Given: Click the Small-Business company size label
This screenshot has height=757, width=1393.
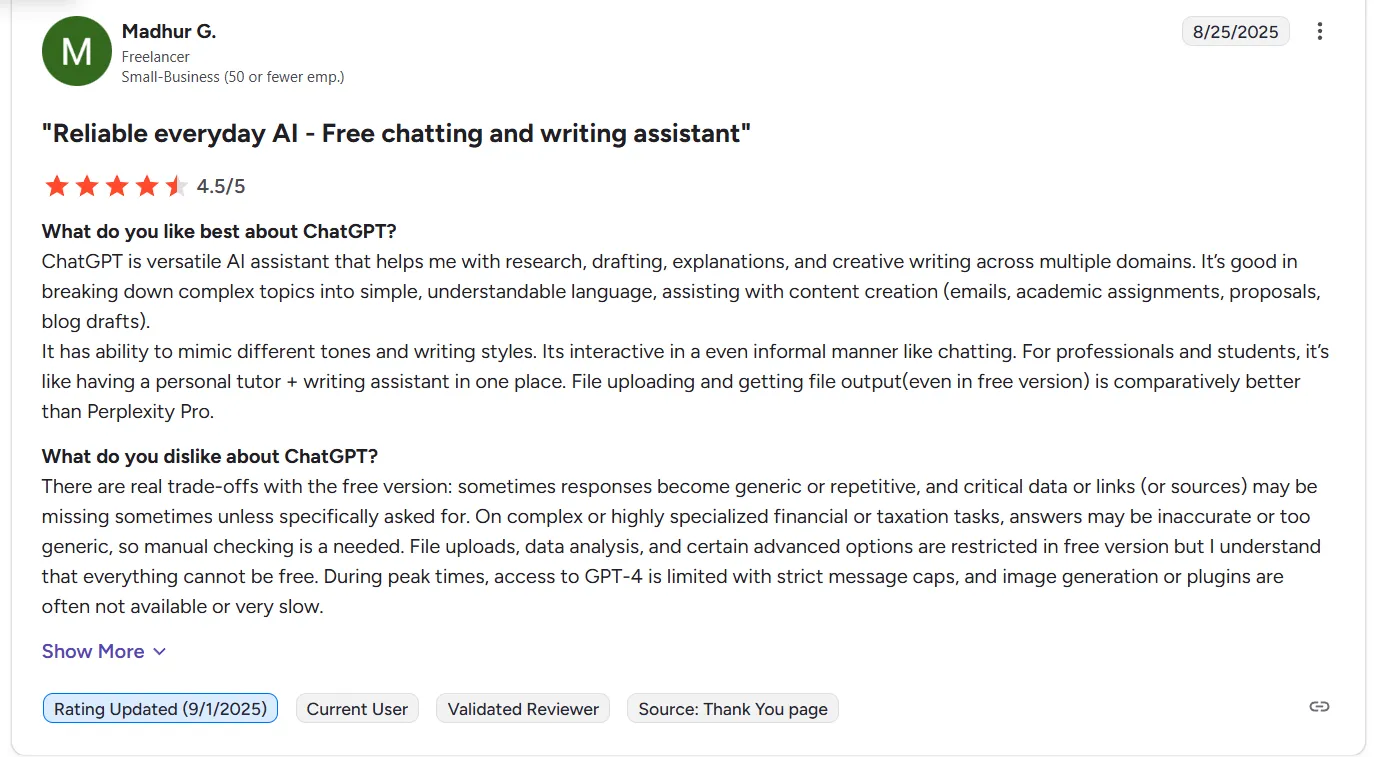Looking at the screenshot, I should pos(233,77).
